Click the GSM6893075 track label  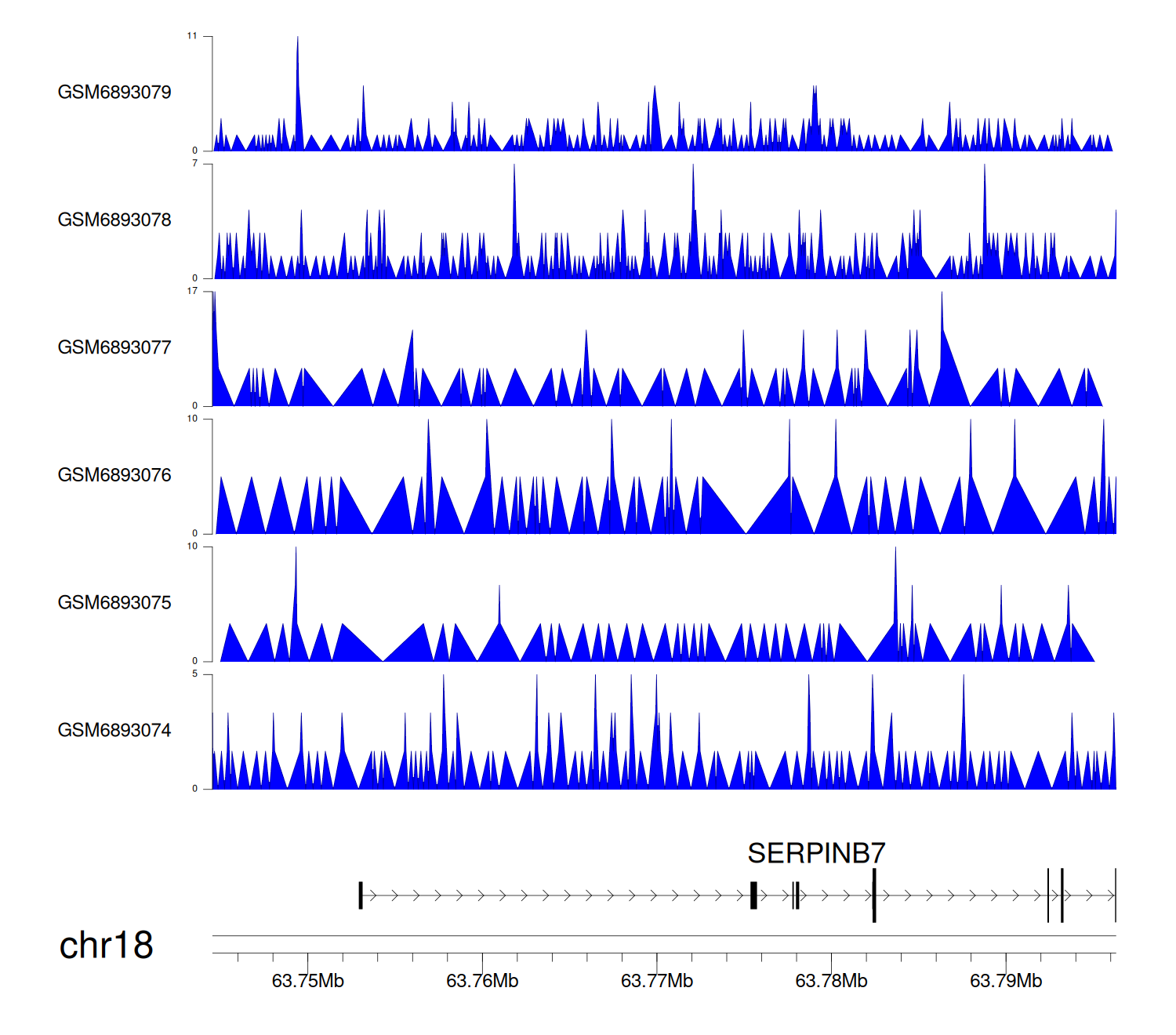pyautogui.click(x=114, y=603)
